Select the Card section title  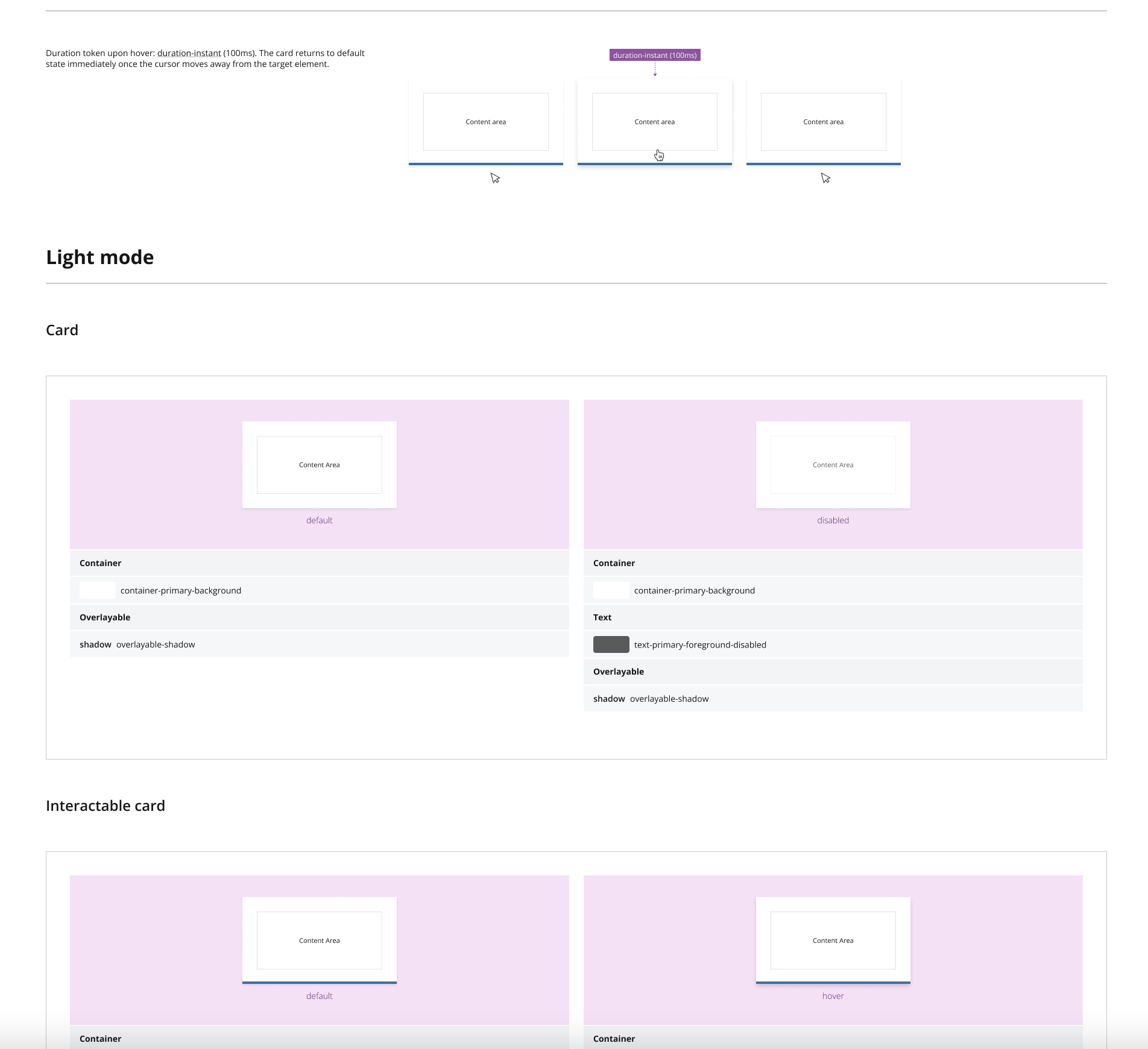(x=62, y=330)
